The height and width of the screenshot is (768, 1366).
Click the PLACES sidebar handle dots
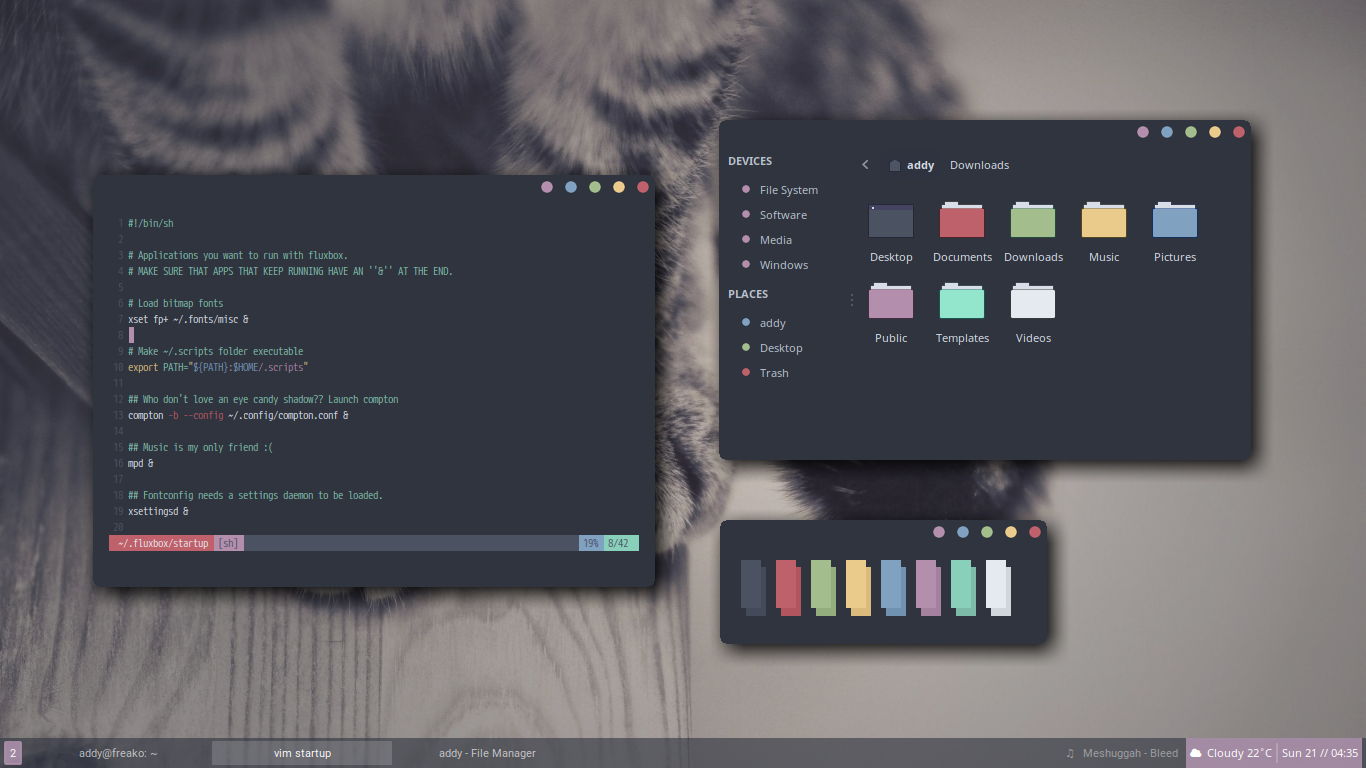[851, 298]
